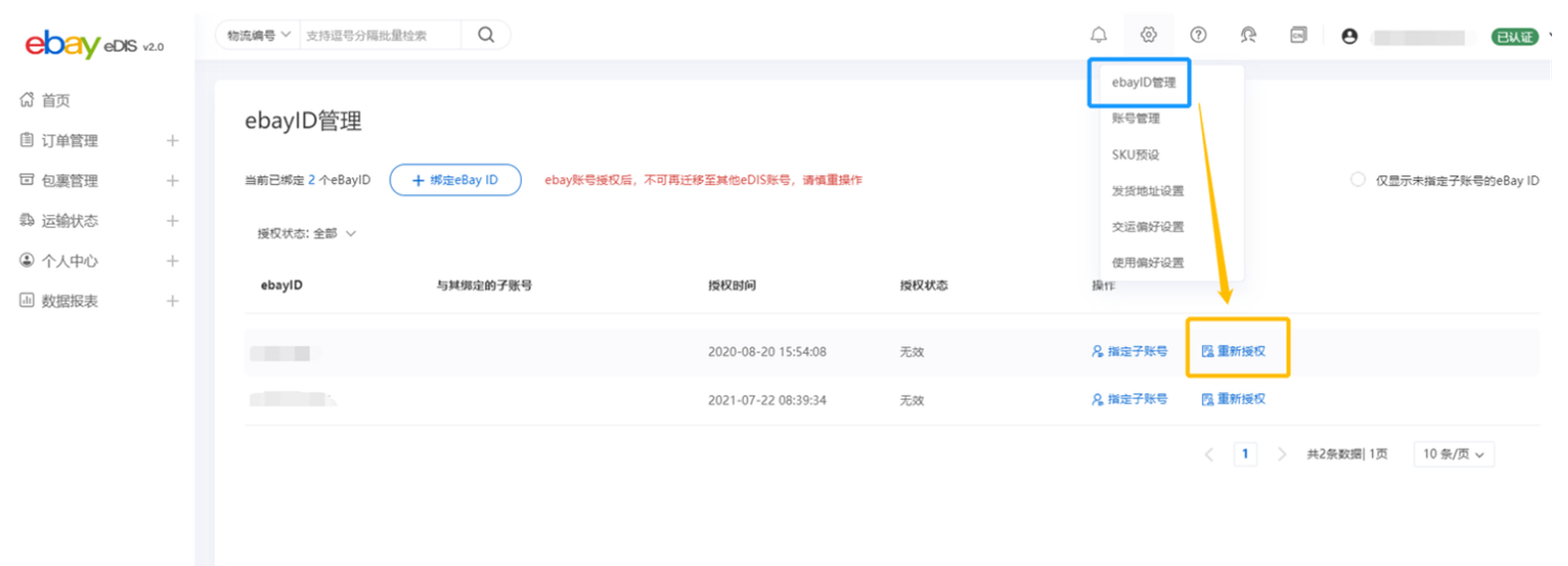Click the person icon beside 个人中心
This screenshot has width=1568, height=566.
[x=27, y=260]
